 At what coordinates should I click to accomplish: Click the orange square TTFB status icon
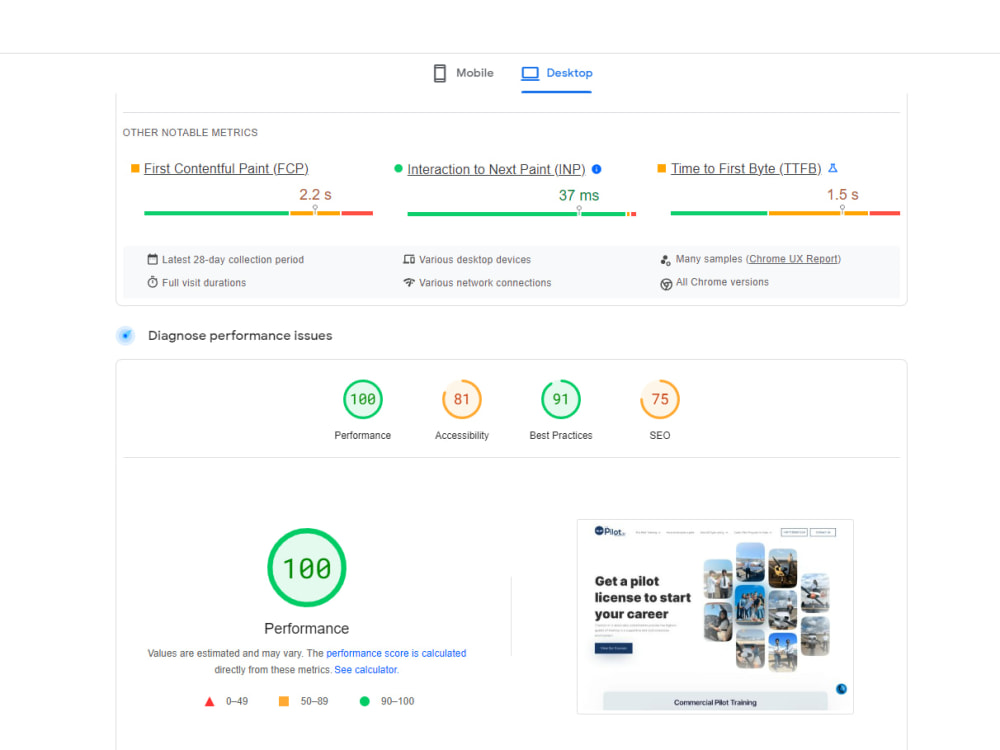[661, 168]
